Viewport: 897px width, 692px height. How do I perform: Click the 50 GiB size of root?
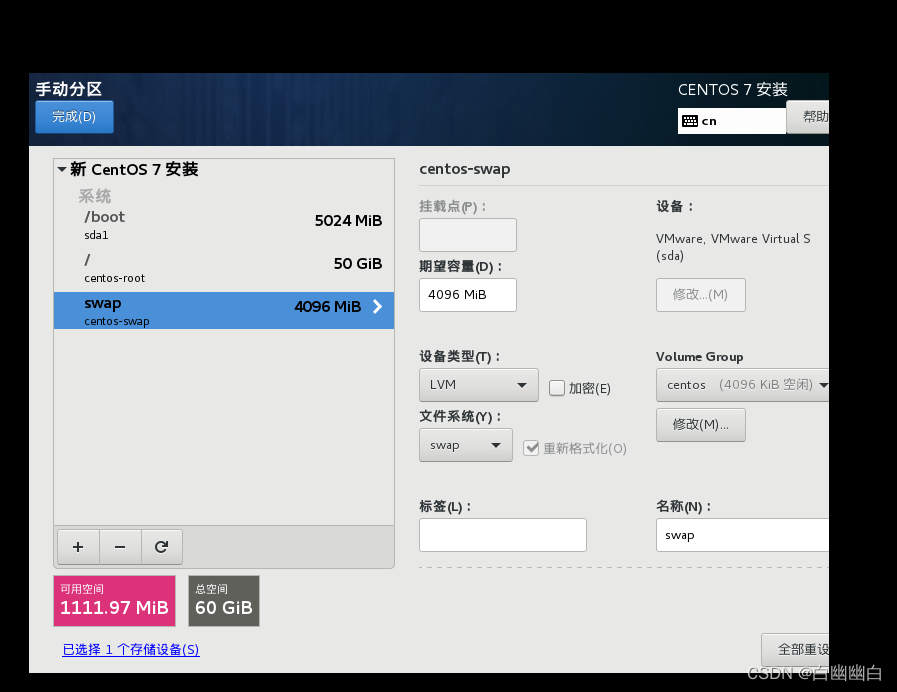pyautogui.click(x=358, y=264)
